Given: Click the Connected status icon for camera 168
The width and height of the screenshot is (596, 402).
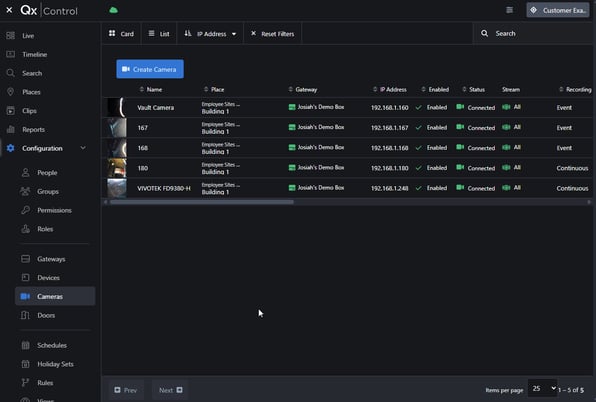Looking at the screenshot, I should coord(460,147).
